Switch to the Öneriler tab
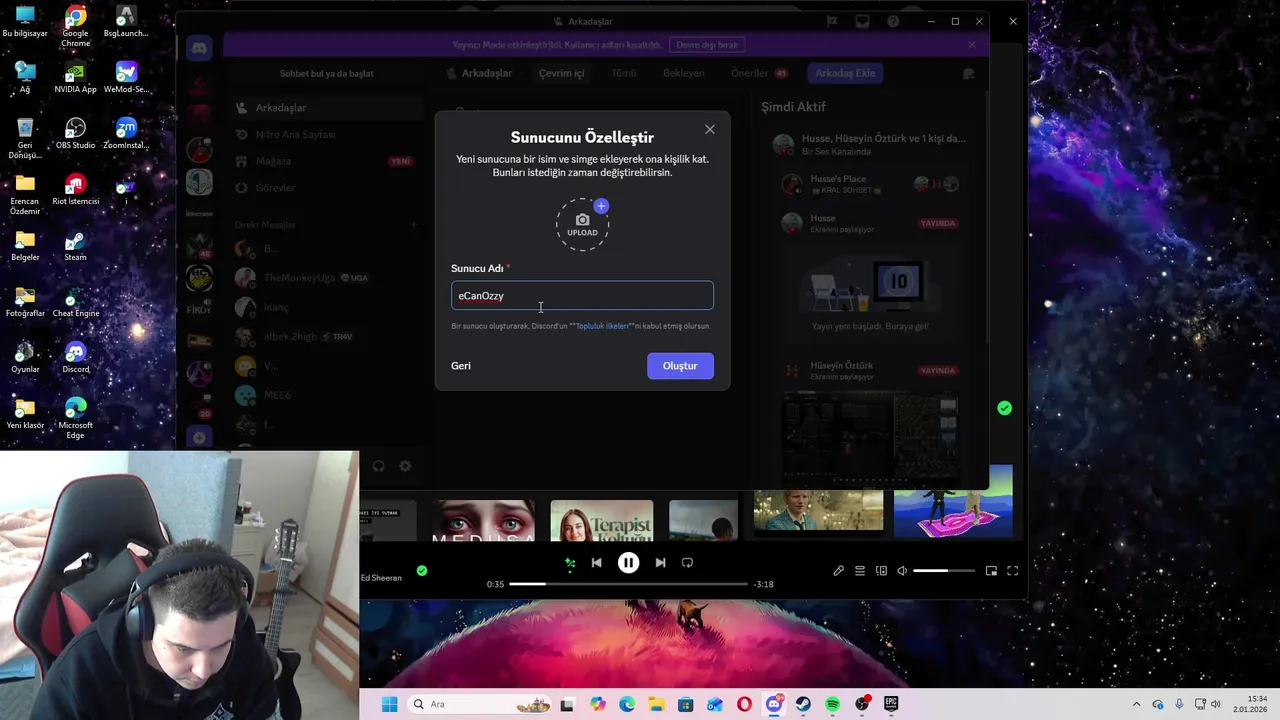This screenshot has width=1280, height=720. (758, 73)
